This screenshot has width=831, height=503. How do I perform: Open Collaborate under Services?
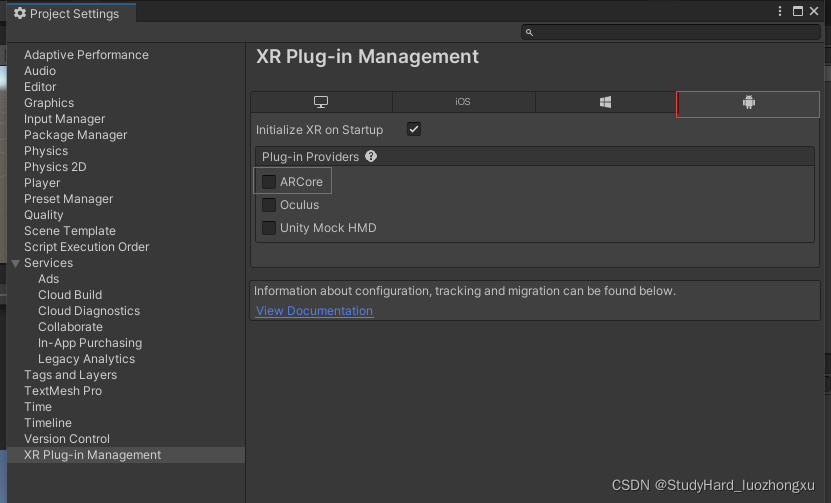[70, 327]
